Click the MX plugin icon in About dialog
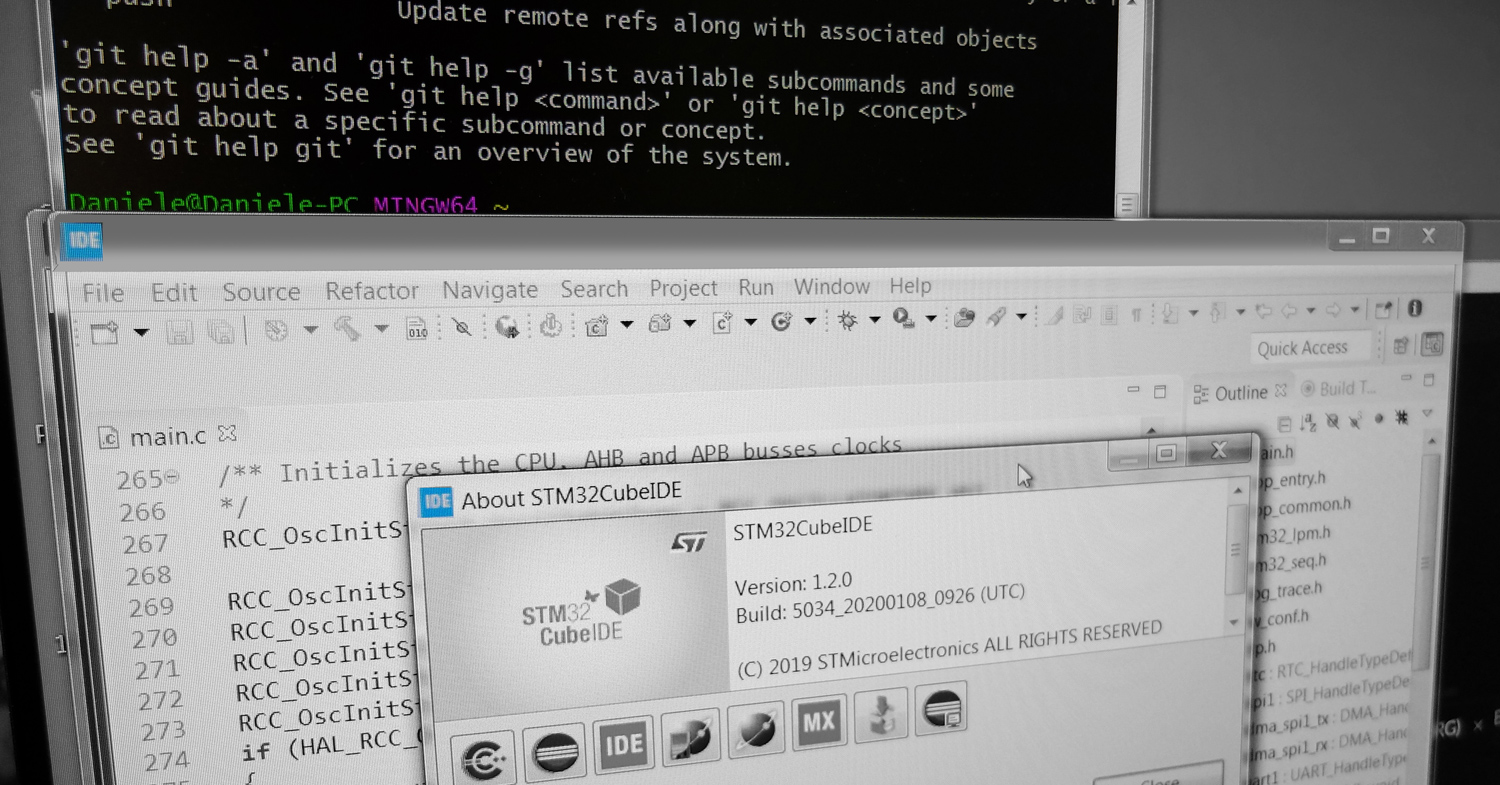The height and width of the screenshot is (785, 1500). pos(818,721)
